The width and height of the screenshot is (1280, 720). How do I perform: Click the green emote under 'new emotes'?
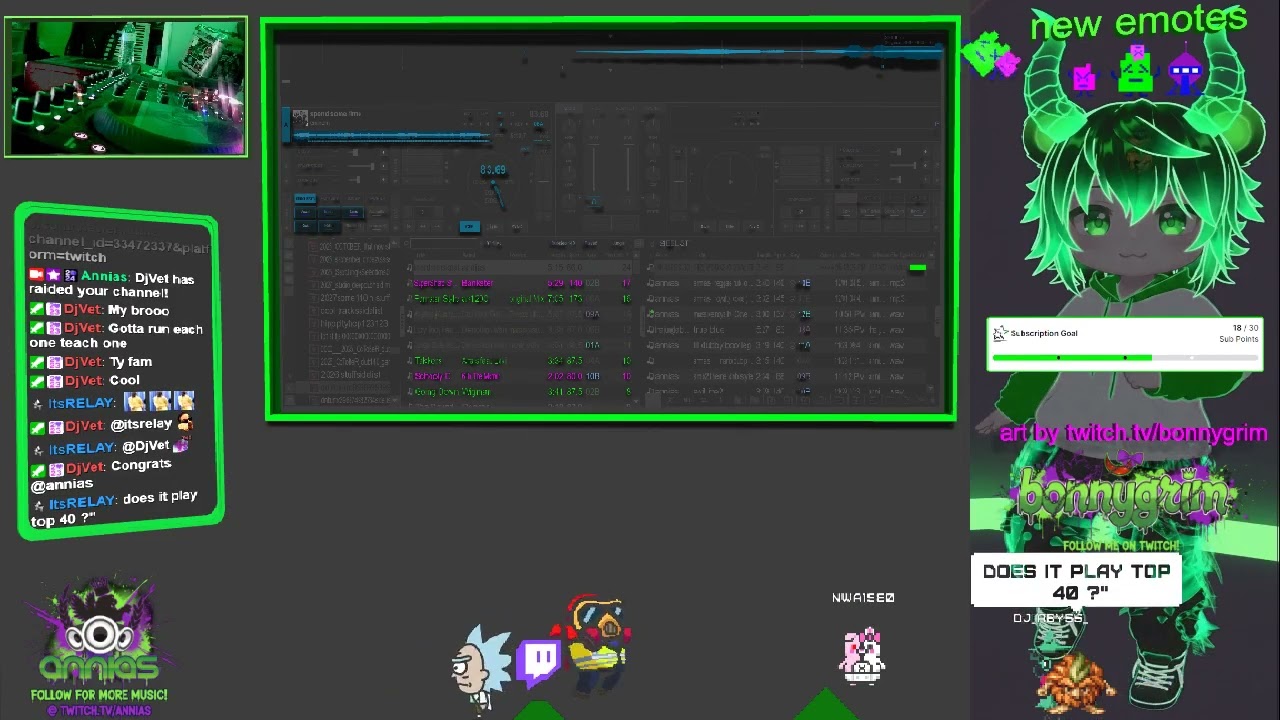coord(1136,70)
